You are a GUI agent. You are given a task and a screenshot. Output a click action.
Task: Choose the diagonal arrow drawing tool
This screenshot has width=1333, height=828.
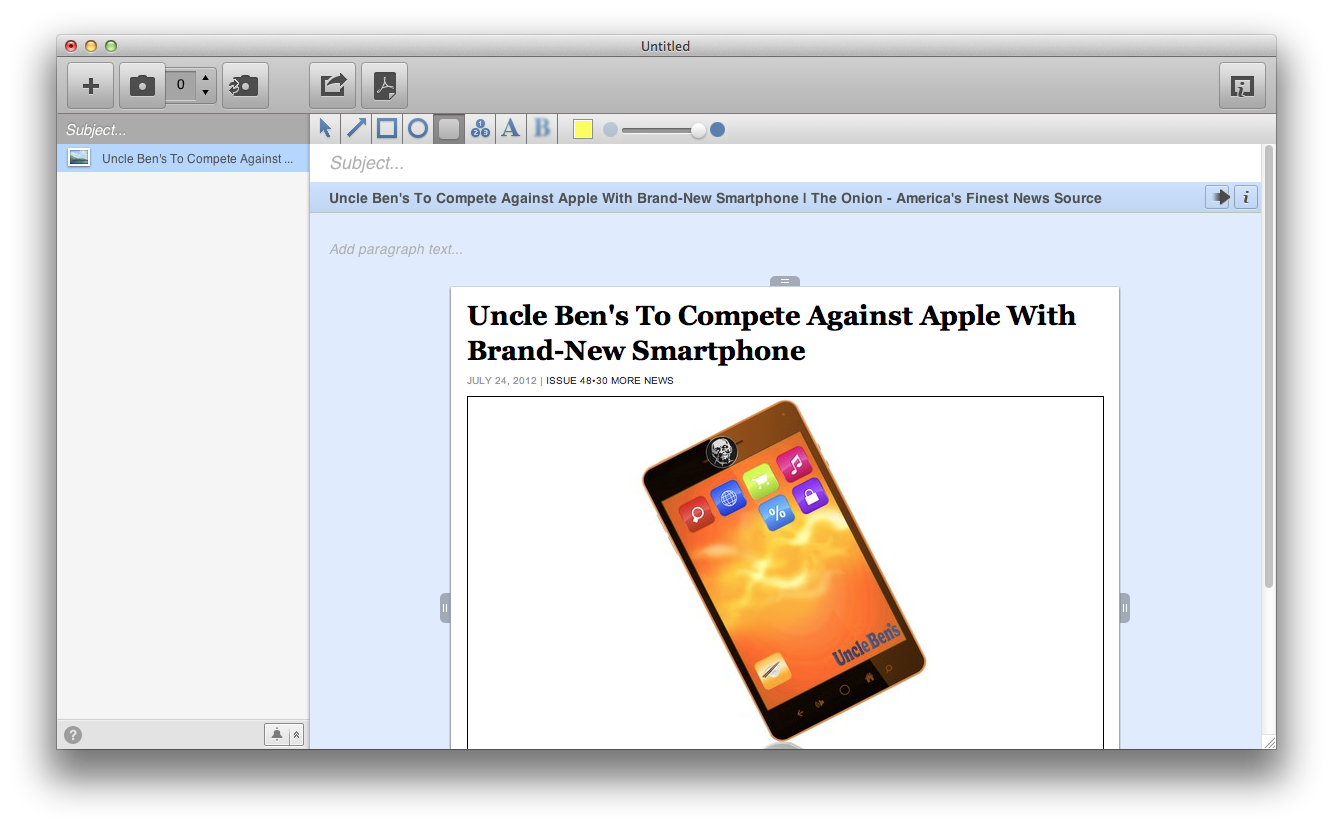[356, 128]
